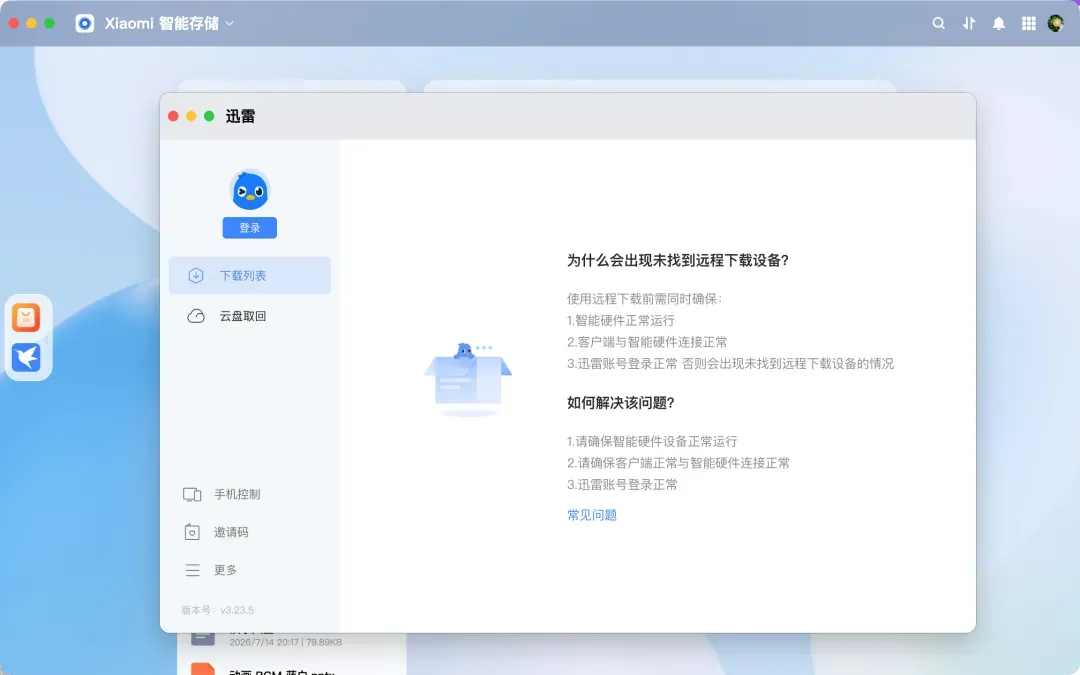Viewport: 1080px width, 675px height.
Task: Open the user profile avatar at top right
Action: pyautogui.click(x=1055, y=23)
